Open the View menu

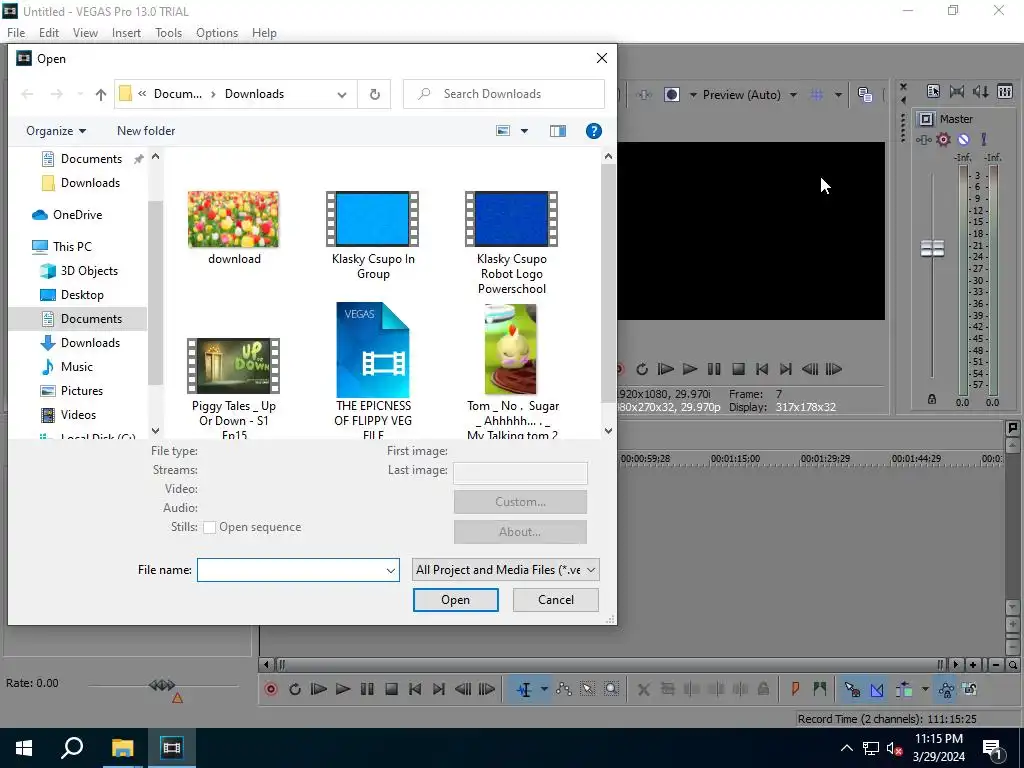point(85,33)
